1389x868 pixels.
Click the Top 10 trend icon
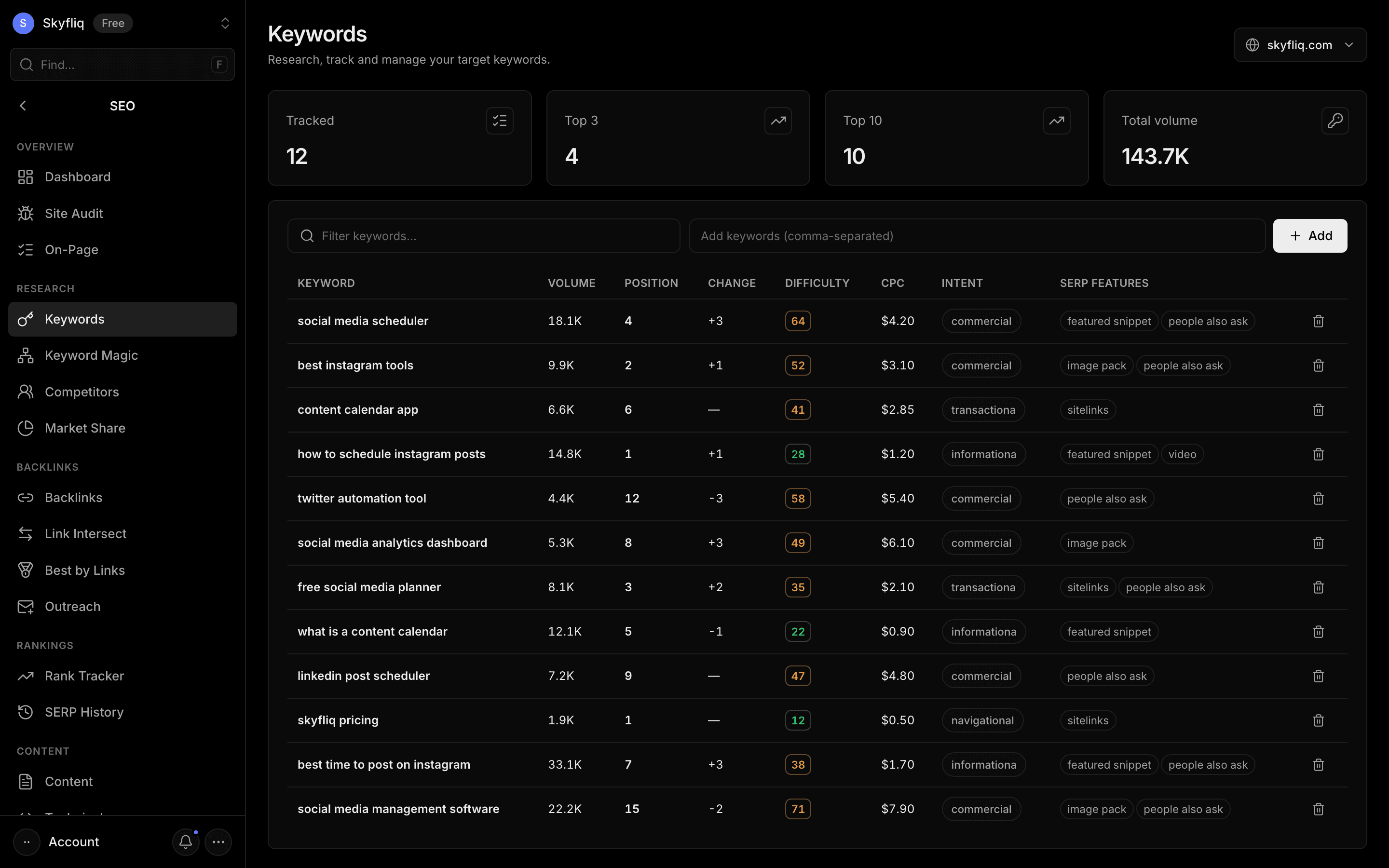click(x=1056, y=121)
